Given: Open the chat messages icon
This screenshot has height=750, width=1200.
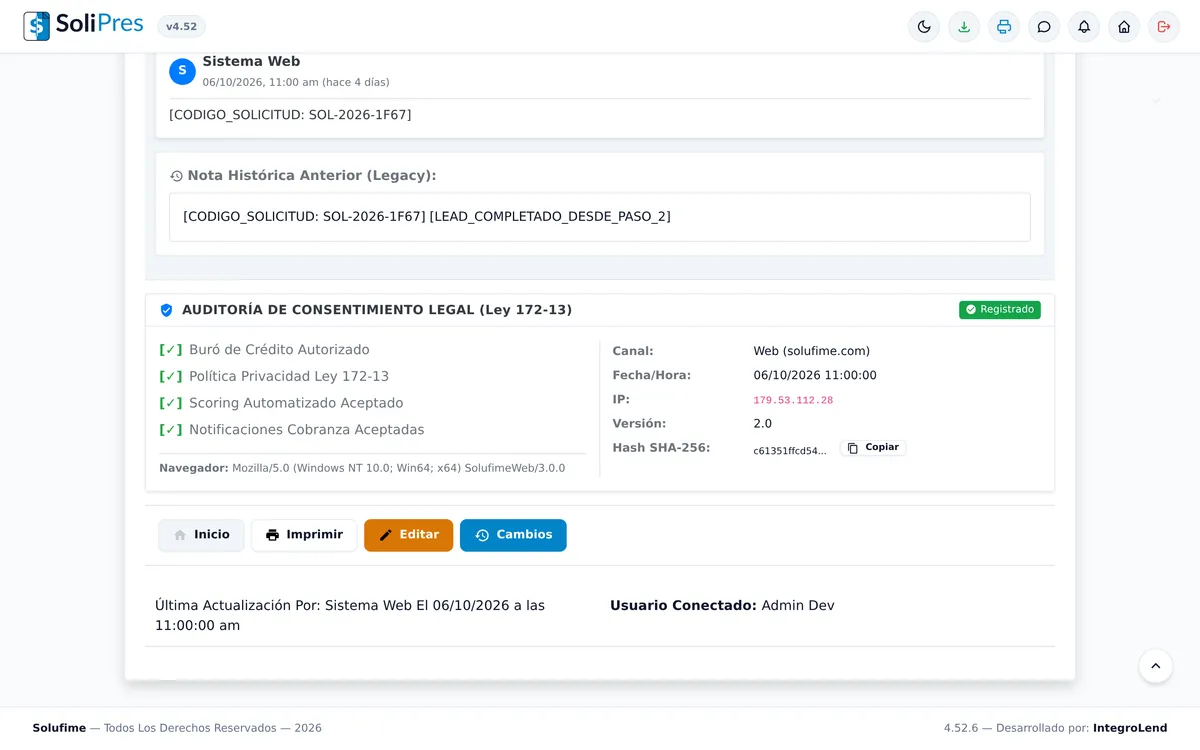Looking at the screenshot, I should tap(1044, 27).
